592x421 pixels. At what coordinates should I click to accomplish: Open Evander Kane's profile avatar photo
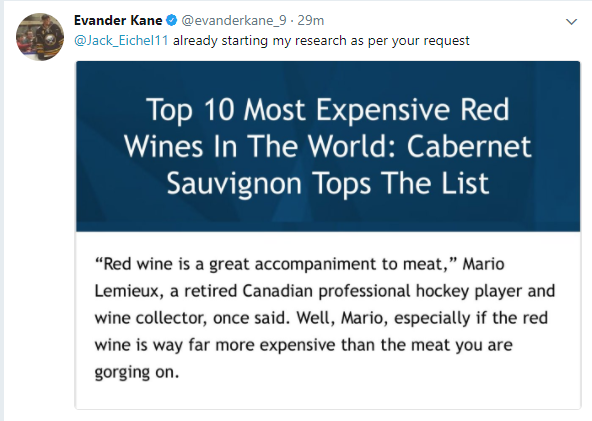click(40, 37)
